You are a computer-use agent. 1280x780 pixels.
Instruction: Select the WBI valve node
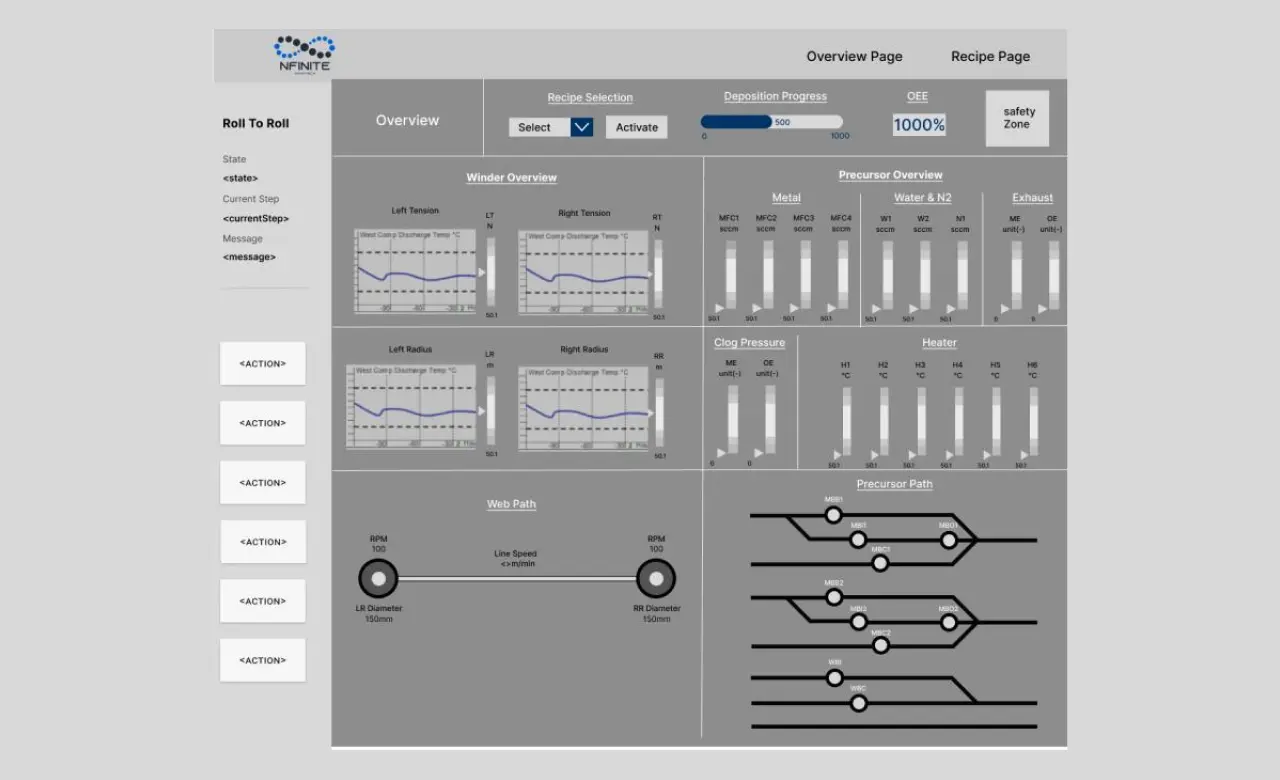tap(834, 678)
